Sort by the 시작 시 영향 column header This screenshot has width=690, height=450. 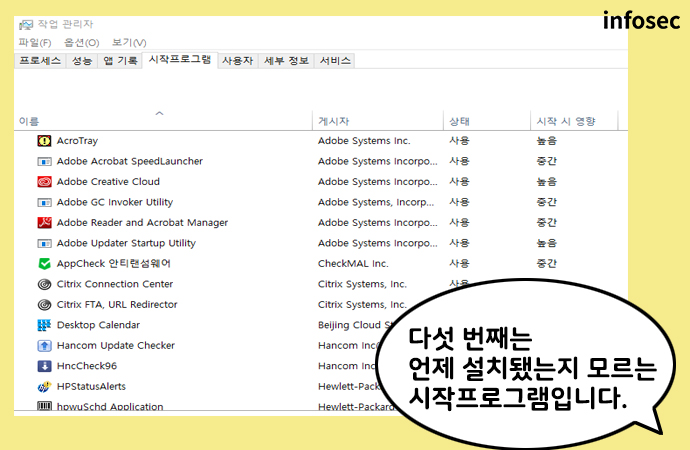tap(574, 121)
